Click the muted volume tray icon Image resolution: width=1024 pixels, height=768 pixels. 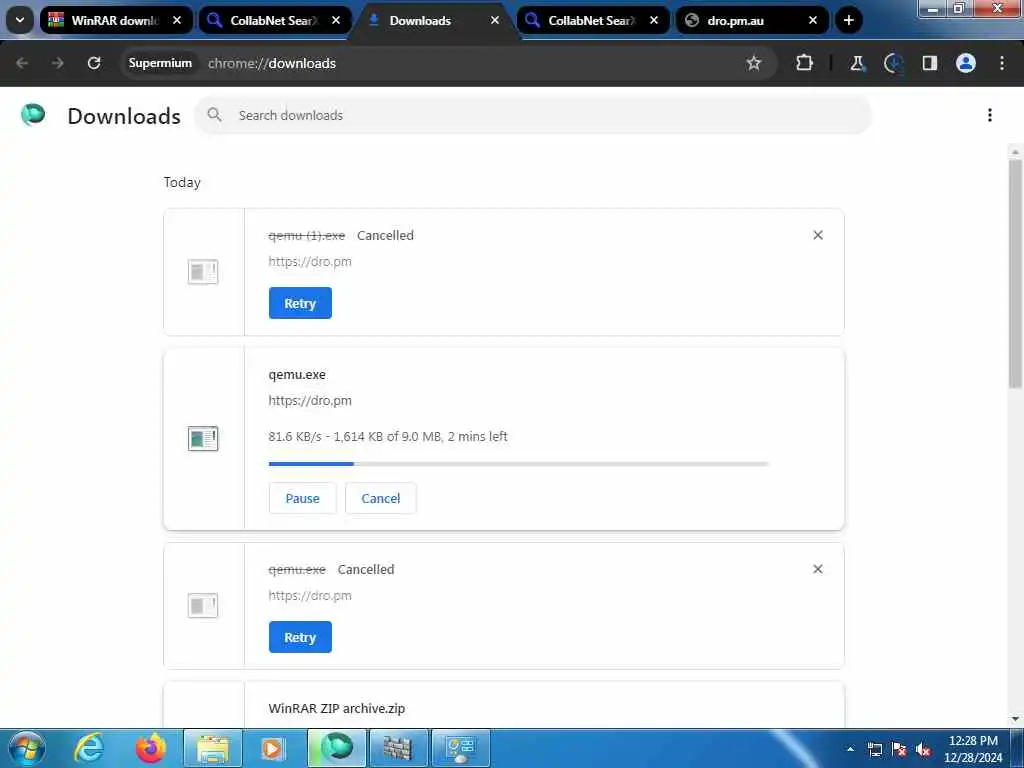tap(923, 750)
